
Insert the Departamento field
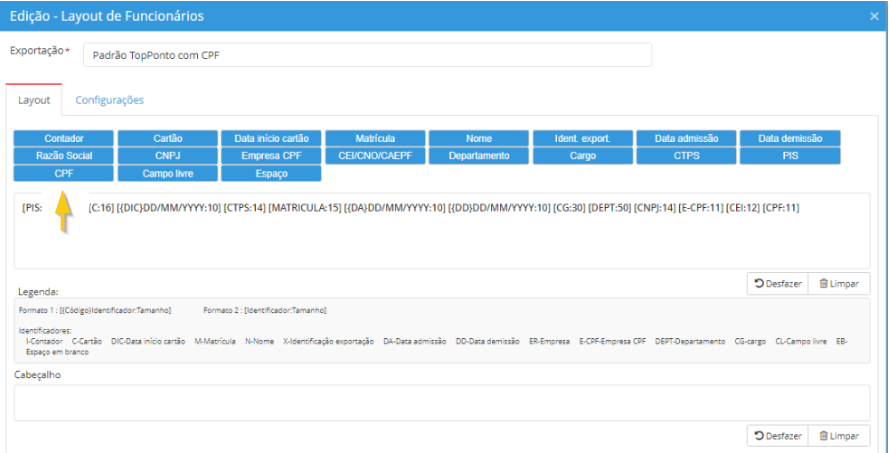pyautogui.click(x=479, y=156)
